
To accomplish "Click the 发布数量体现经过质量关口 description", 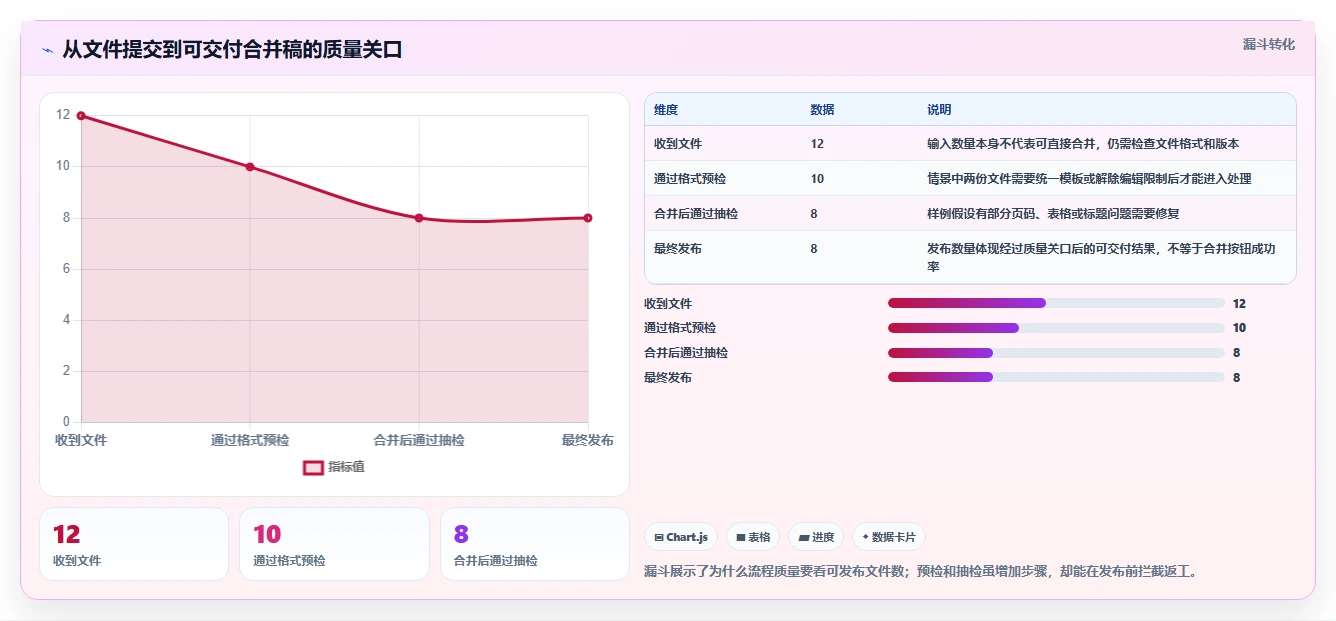I will pyautogui.click(x=1101, y=258).
